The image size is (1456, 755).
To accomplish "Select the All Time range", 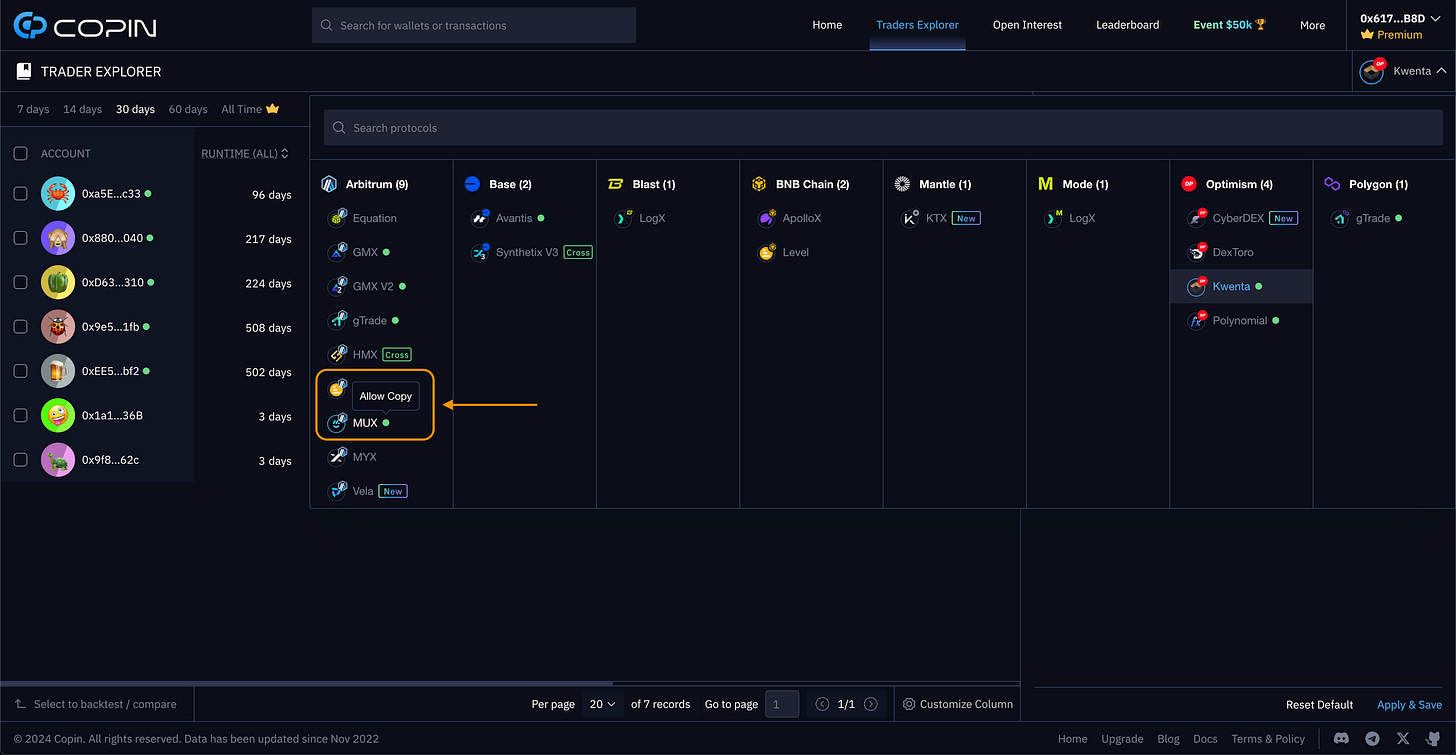I will [x=250, y=109].
